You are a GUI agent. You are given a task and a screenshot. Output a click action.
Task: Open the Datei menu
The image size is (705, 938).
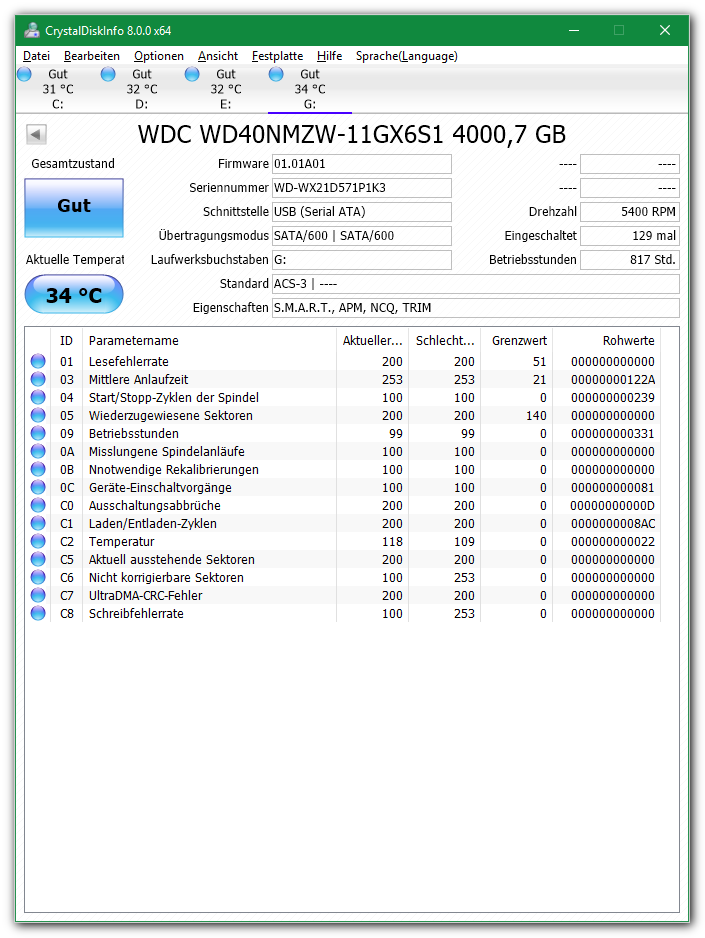click(x=36, y=56)
